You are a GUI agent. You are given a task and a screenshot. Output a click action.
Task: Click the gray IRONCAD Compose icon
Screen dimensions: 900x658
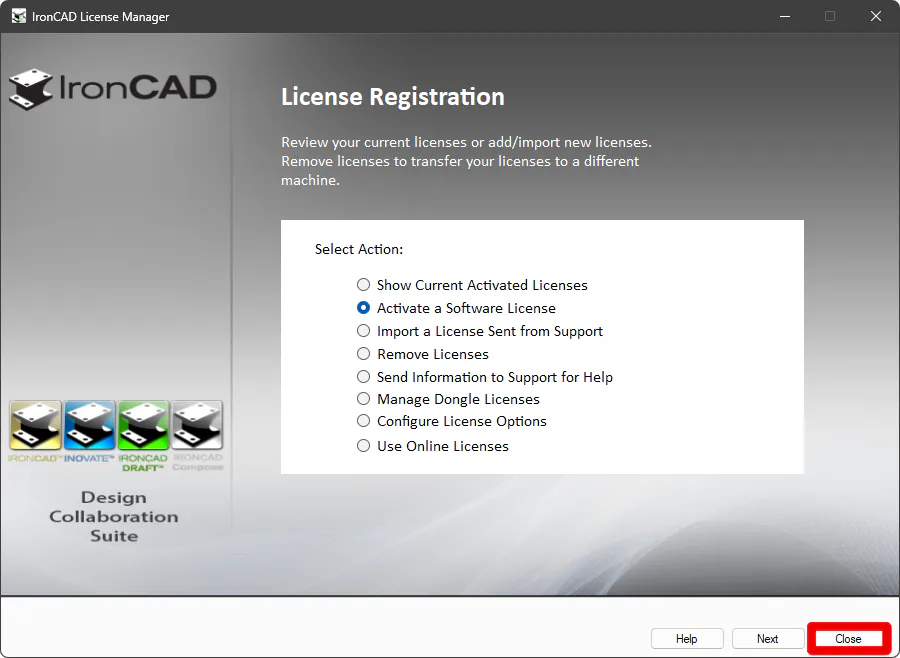197,426
